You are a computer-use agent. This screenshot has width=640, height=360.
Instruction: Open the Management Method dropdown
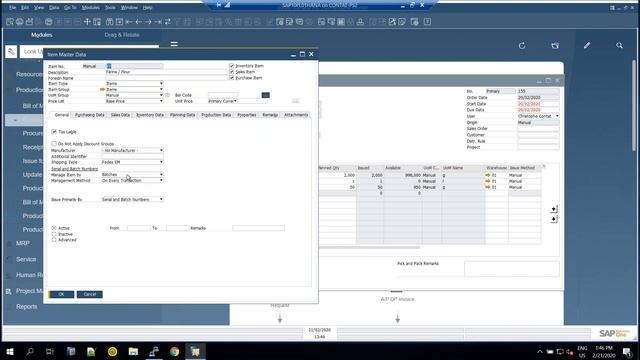161,180
